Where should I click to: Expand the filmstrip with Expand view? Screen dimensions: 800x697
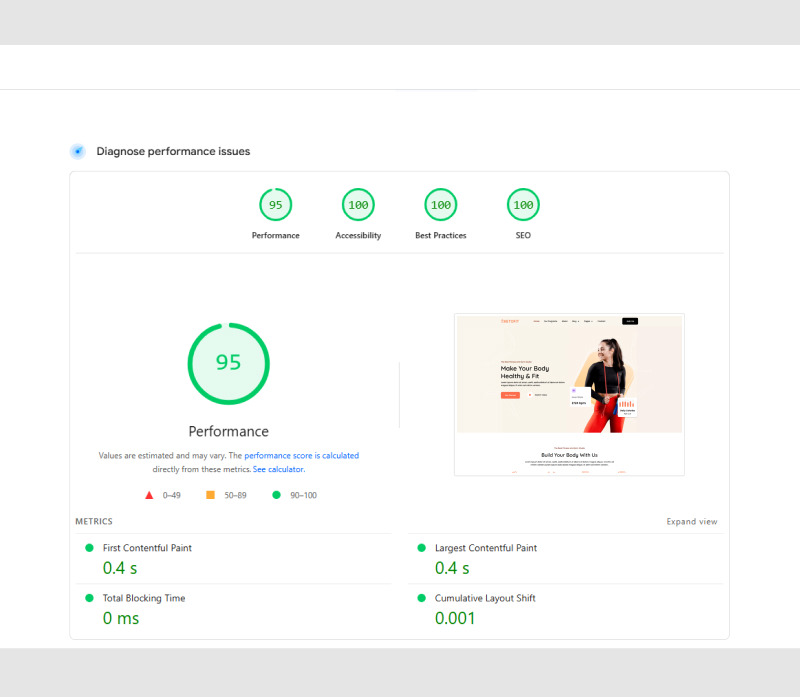692,521
